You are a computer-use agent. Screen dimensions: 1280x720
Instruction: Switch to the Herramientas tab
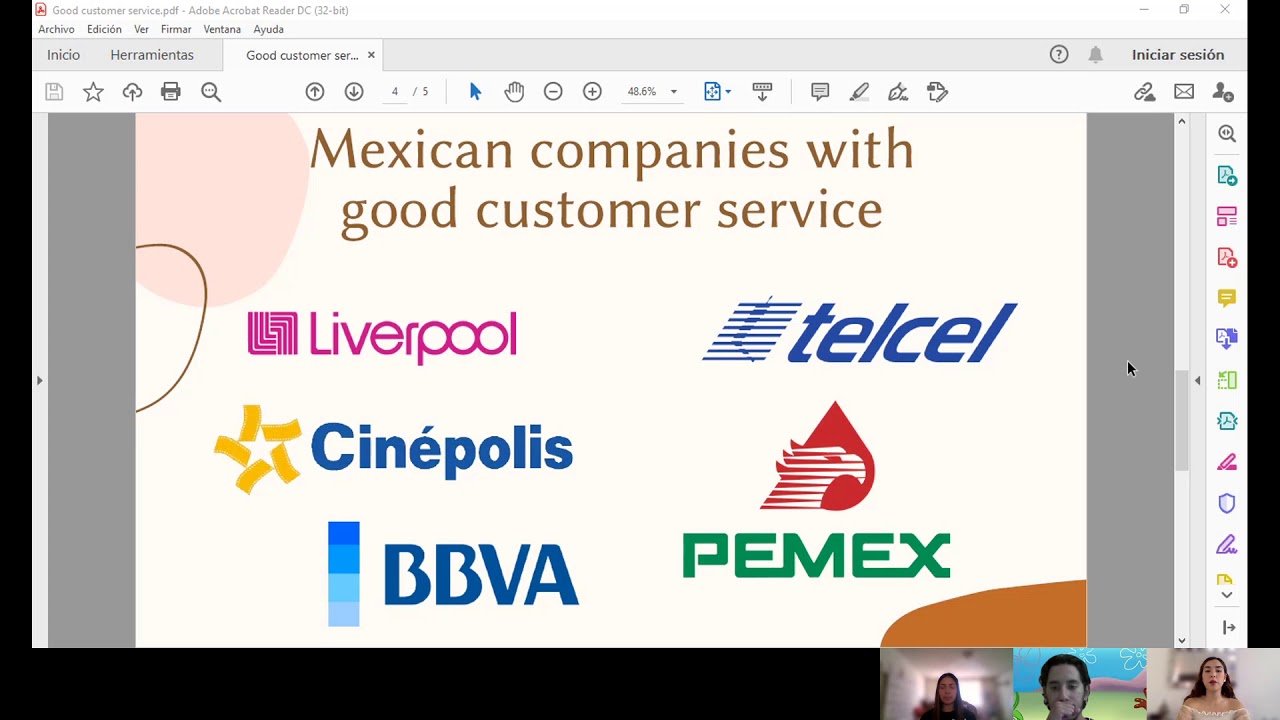click(152, 55)
